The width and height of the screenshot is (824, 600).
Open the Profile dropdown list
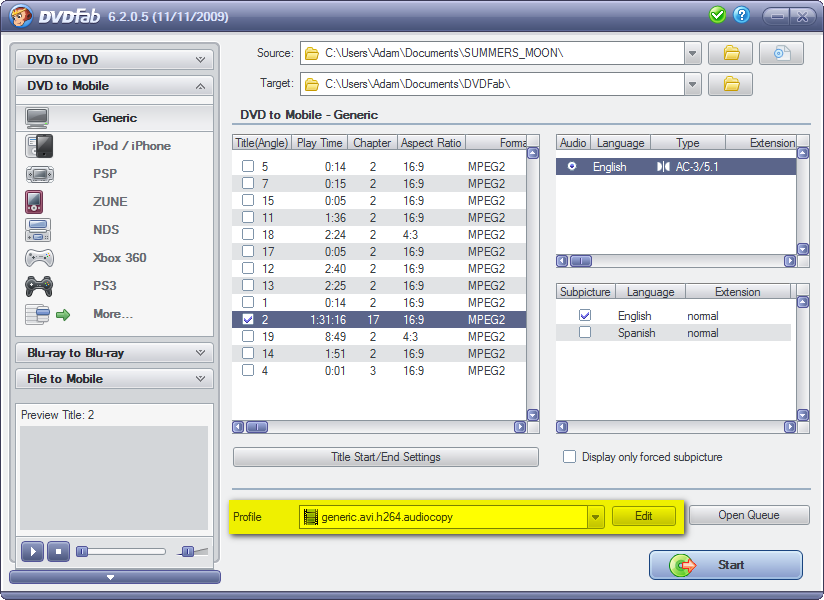(x=595, y=517)
